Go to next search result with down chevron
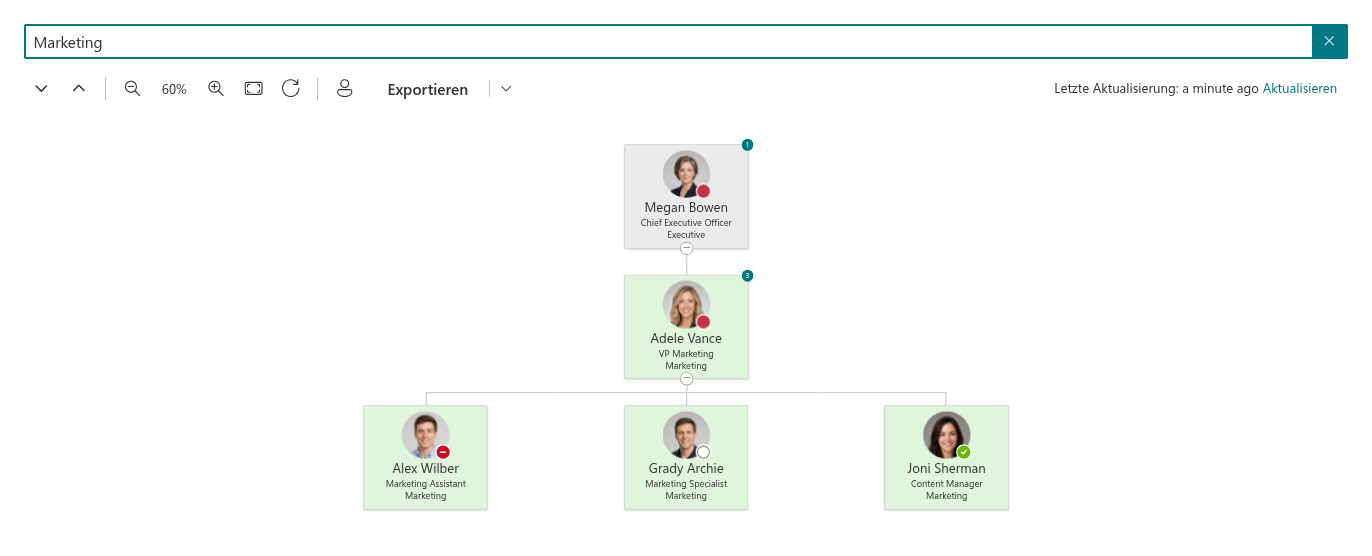Image resolution: width=1372 pixels, height=556 pixels. coord(41,89)
